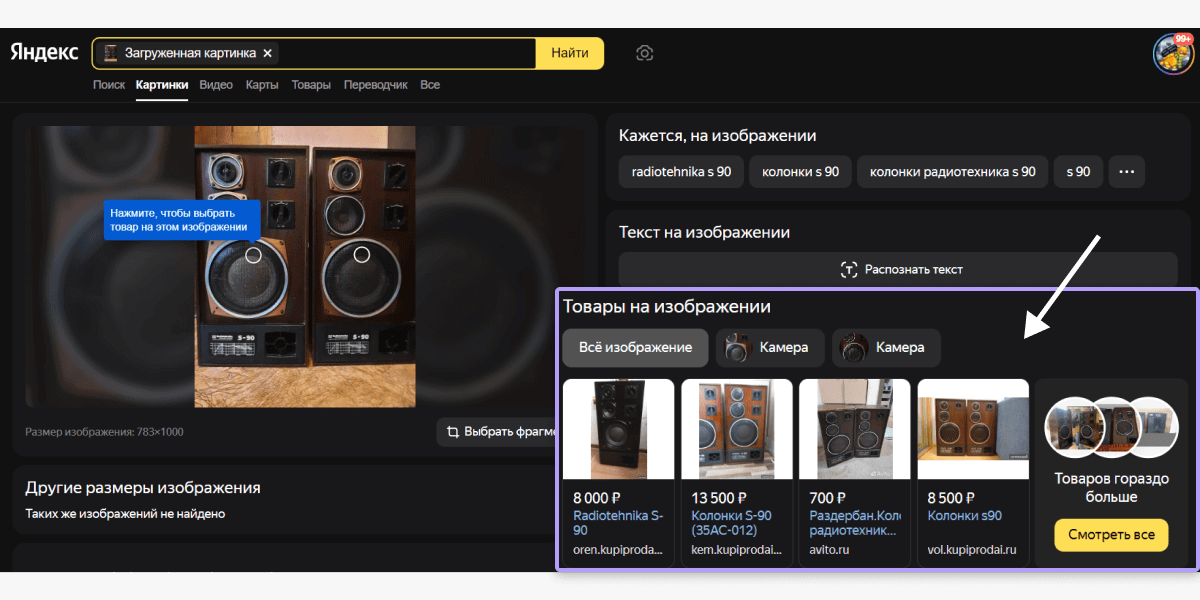The width and height of the screenshot is (1200, 600).
Task: Open the user profile avatar
Action: click(1173, 54)
